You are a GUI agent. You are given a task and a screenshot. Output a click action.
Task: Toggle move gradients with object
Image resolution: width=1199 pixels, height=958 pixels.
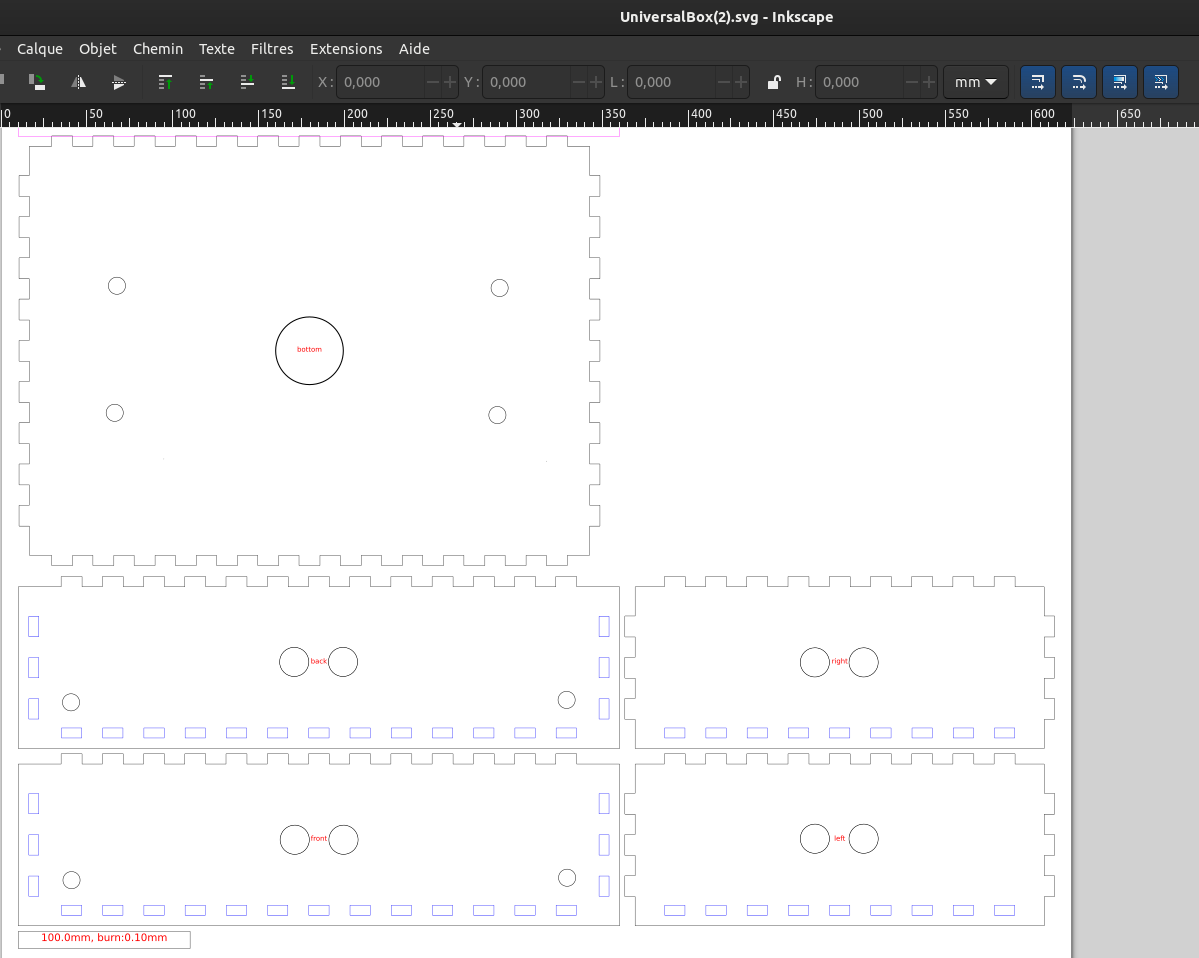click(x=1119, y=82)
